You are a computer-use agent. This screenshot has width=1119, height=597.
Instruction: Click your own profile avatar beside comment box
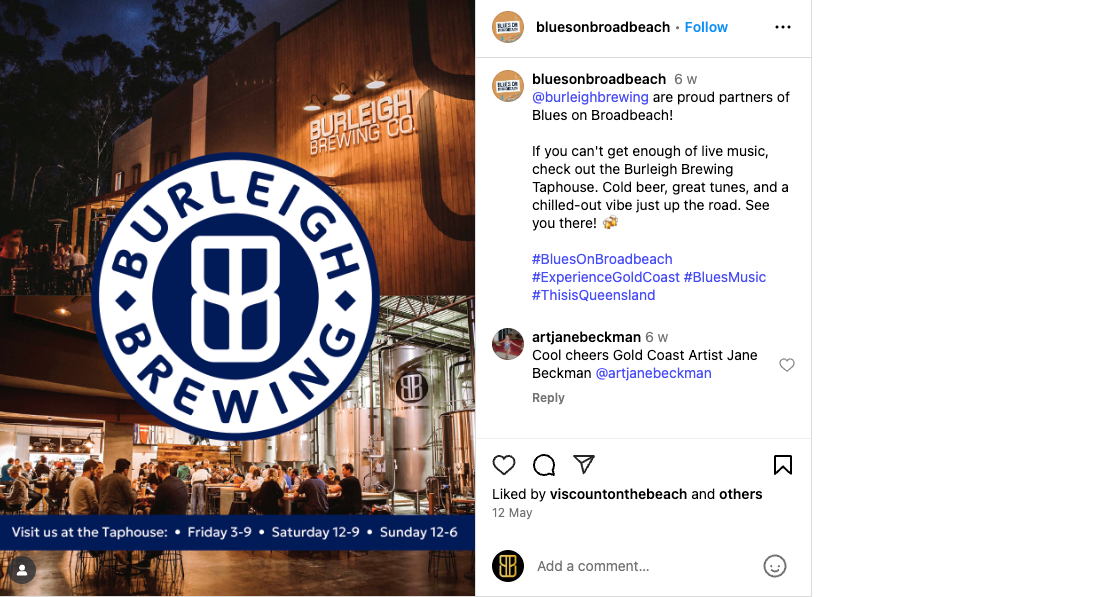(x=508, y=566)
